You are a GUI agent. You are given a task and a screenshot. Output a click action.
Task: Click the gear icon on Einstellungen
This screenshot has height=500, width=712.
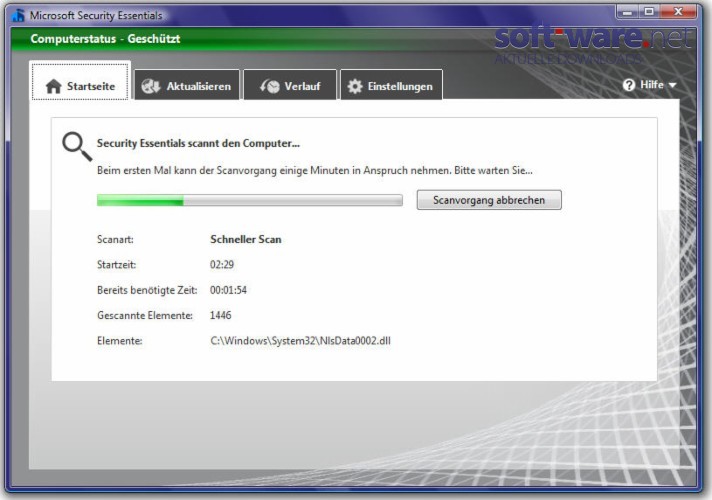click(355, 86)
